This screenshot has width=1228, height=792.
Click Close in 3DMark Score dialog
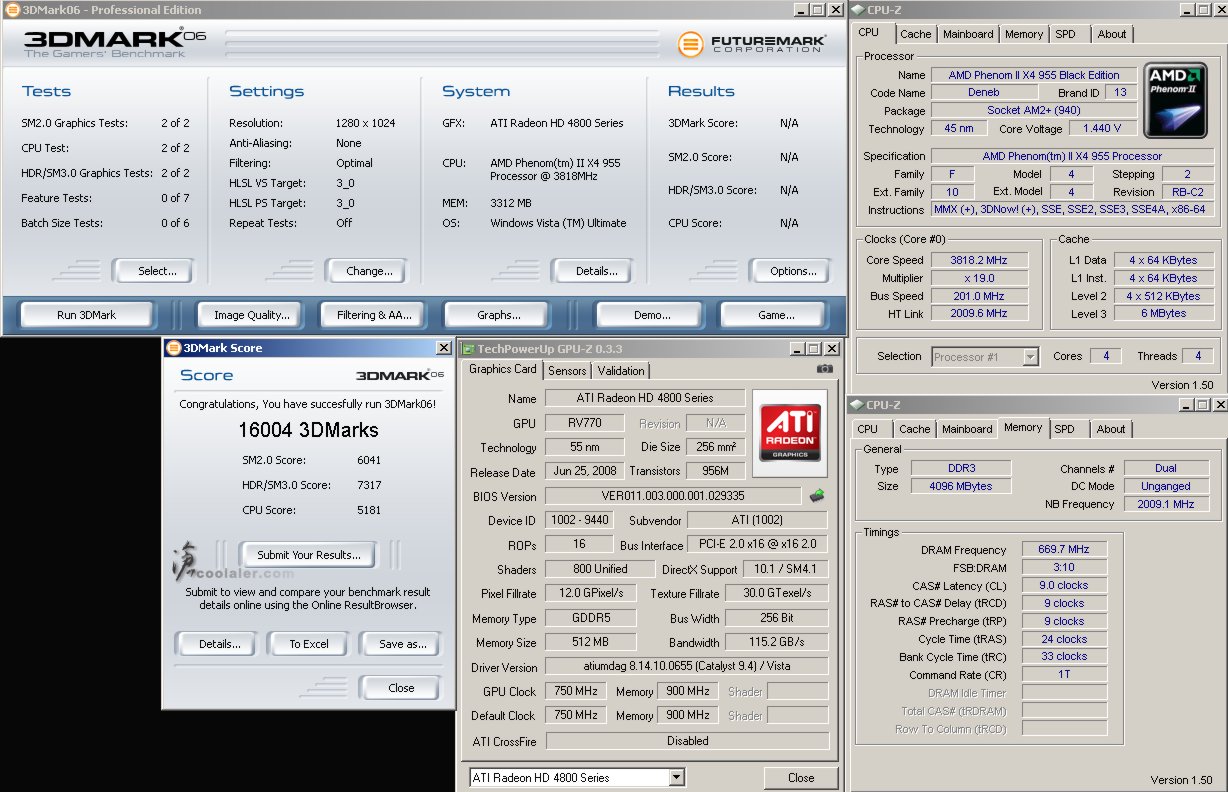[x=401, y=688]
